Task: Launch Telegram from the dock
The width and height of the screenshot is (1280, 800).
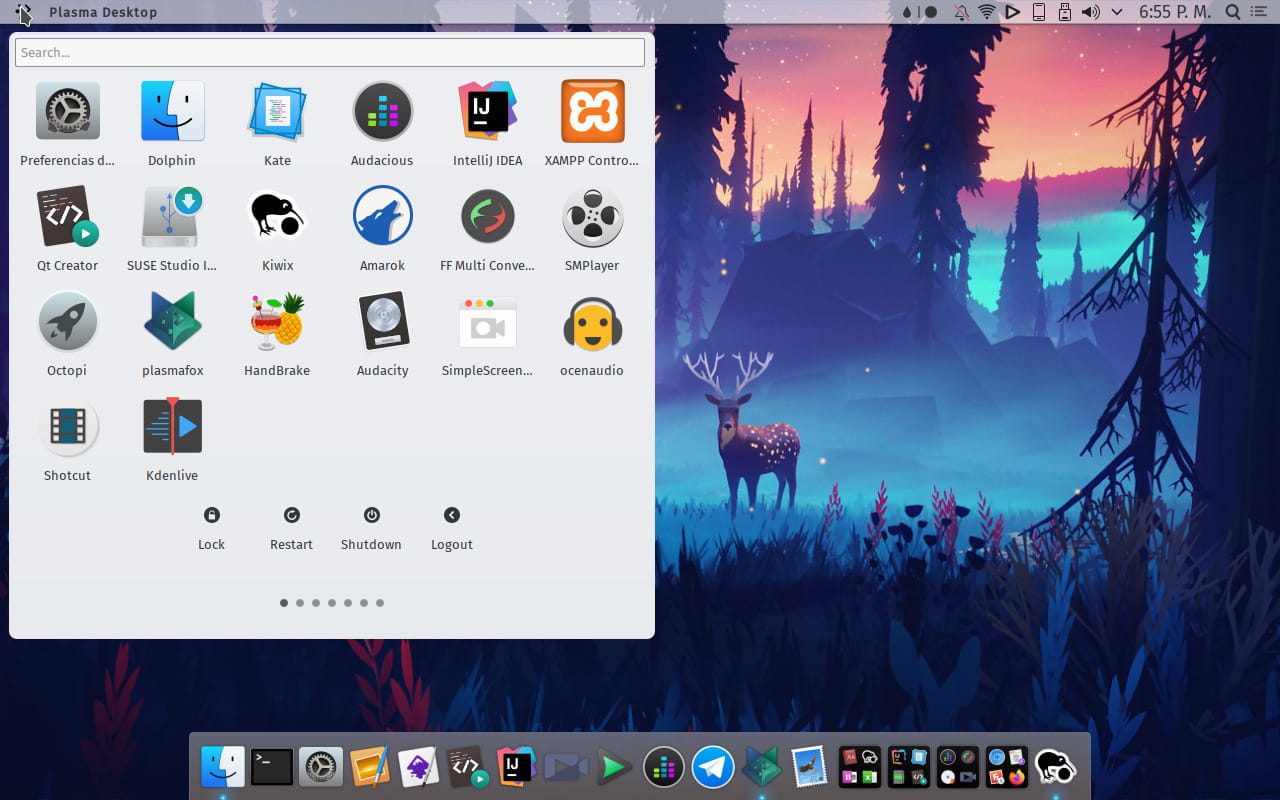Action: pyautogui.click(x=713, y=767)
